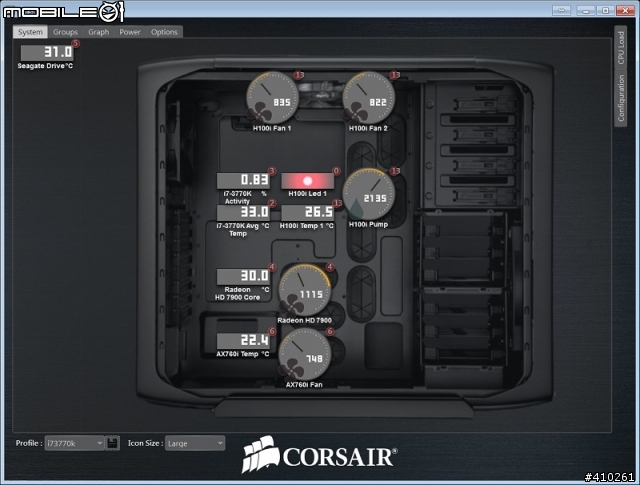The height and width of the screenshot is (485, 640).
Task: Select the H100i Pump gauge
Action: (369, 194)
